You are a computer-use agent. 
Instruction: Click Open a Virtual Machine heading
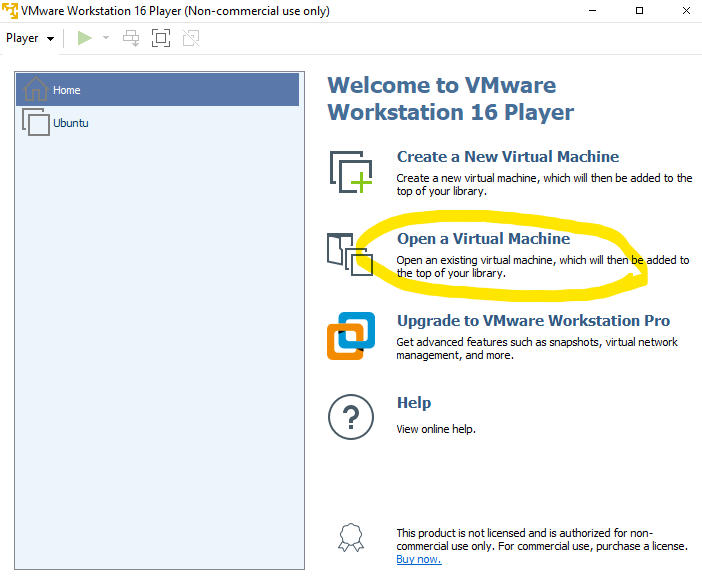point(484,239)
